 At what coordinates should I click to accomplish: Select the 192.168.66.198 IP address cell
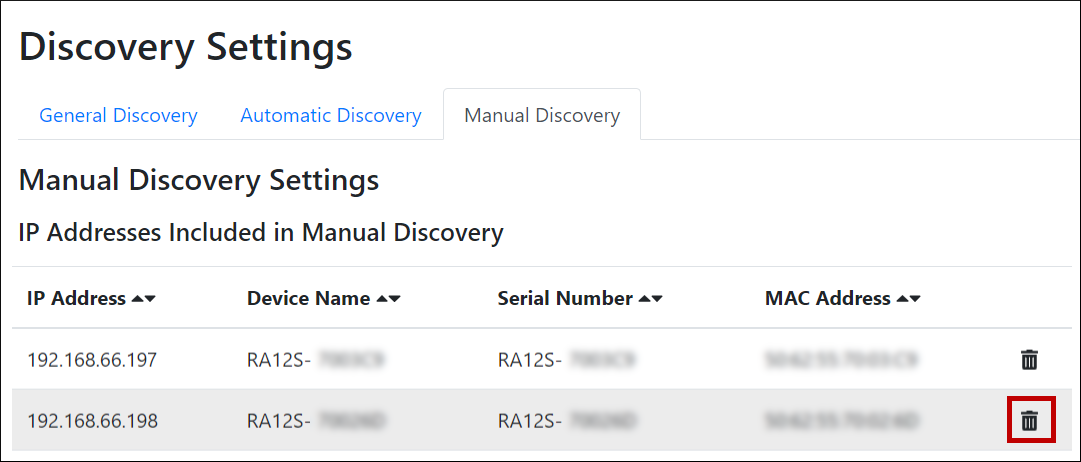pyautogui.click(x=92, y=421)
